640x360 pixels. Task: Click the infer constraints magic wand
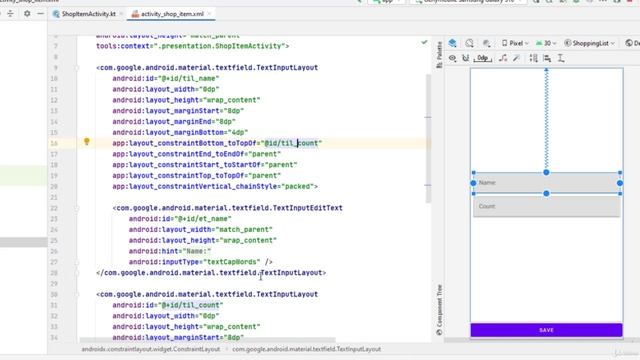[x=516, y=58]
